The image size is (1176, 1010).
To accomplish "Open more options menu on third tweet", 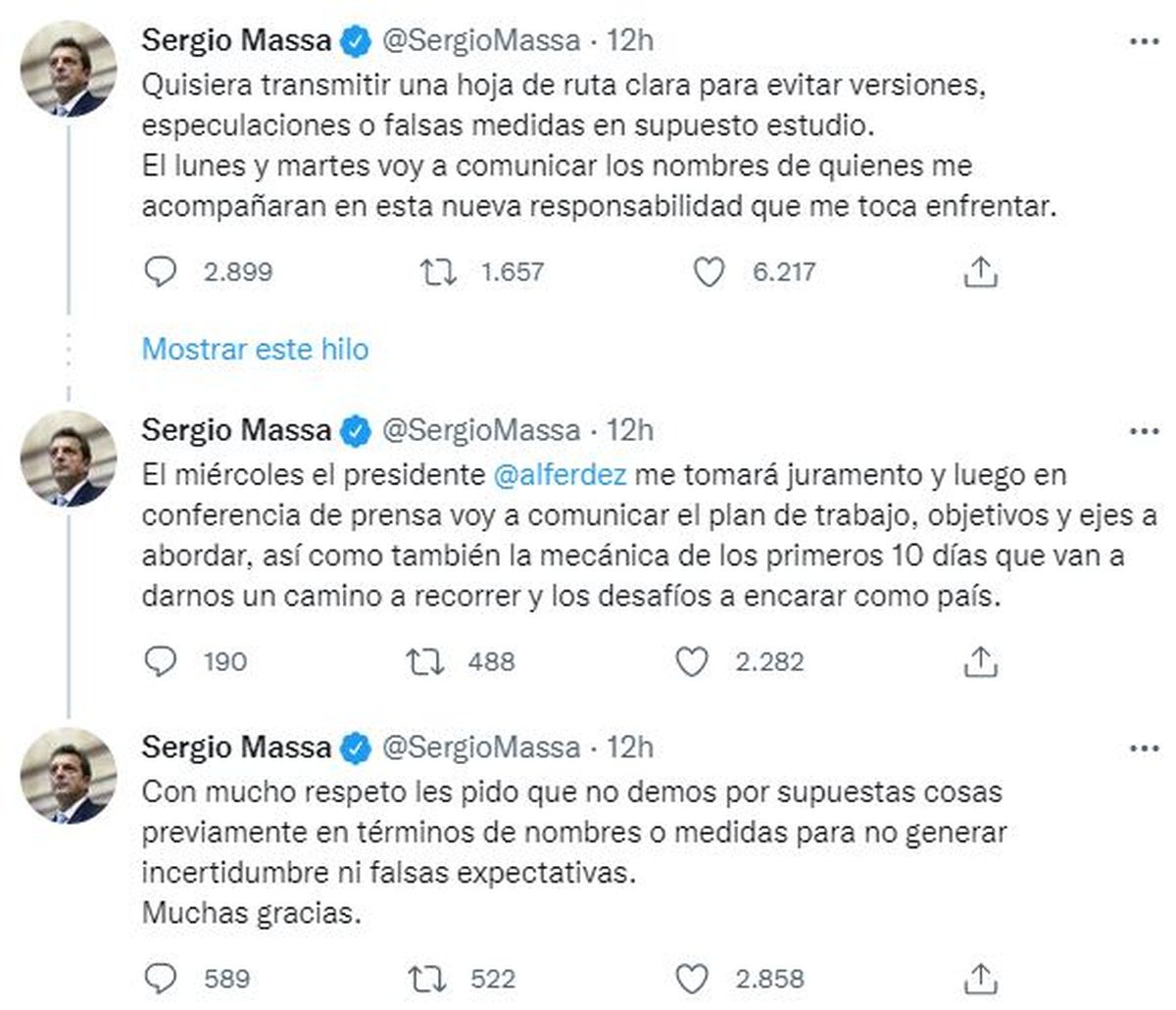I will (1144, 747).
